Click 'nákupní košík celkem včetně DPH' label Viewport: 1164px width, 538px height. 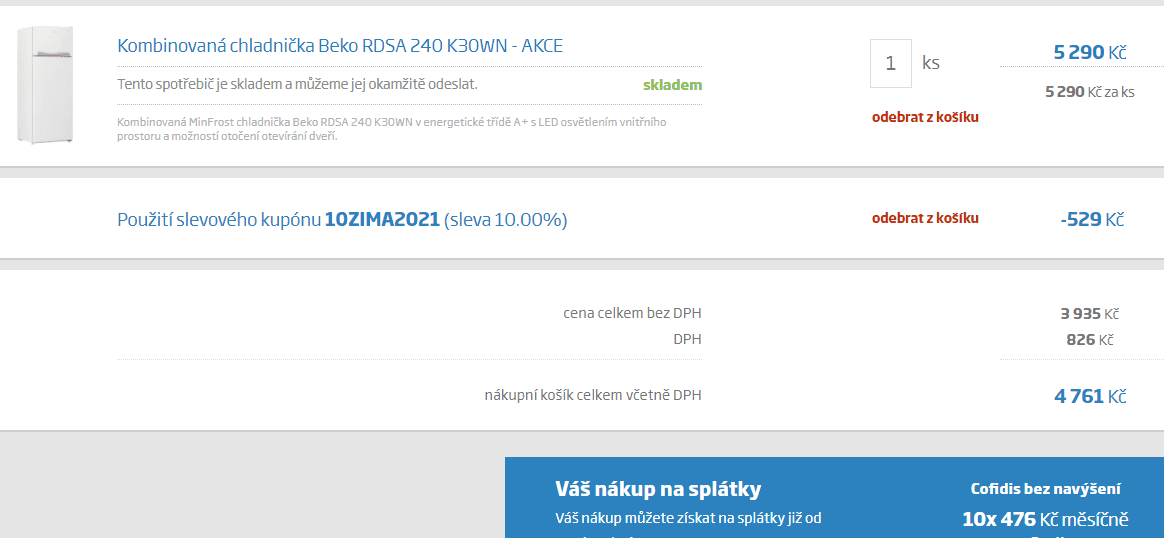pos(592,395)
